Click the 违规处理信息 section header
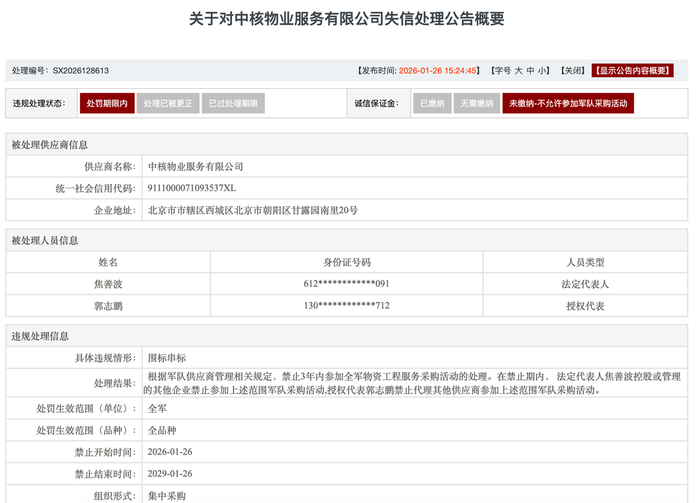Viewport: 700px width, 503px height. coord(40,336)
